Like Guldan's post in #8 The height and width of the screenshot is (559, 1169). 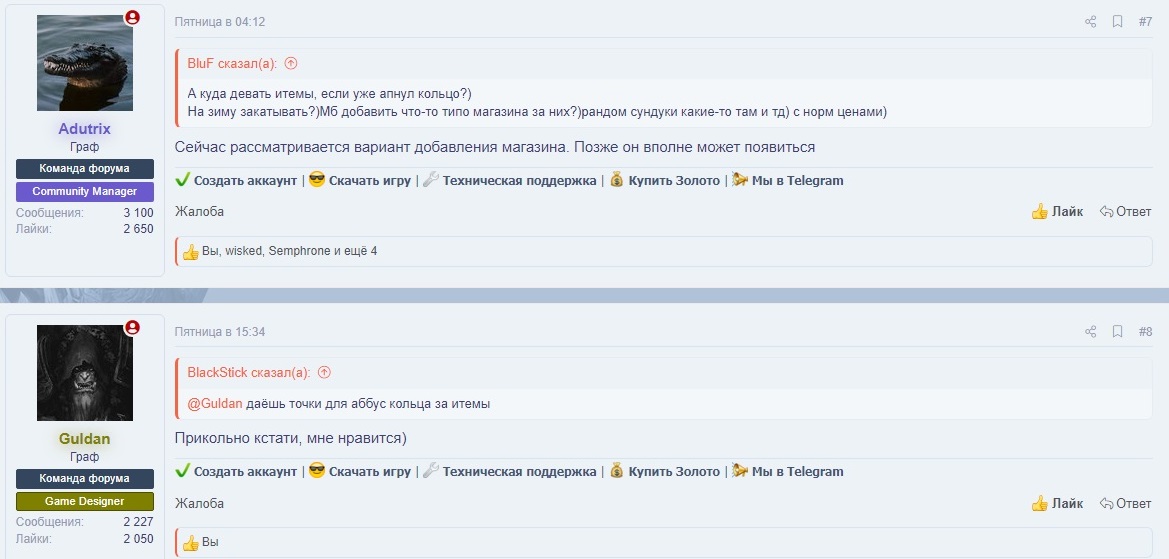[x=1057, y=503]
